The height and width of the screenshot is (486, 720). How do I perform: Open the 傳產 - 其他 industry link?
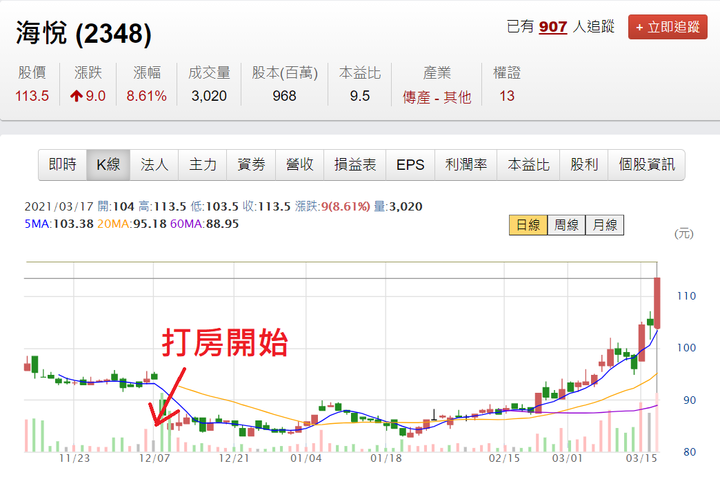437,97
